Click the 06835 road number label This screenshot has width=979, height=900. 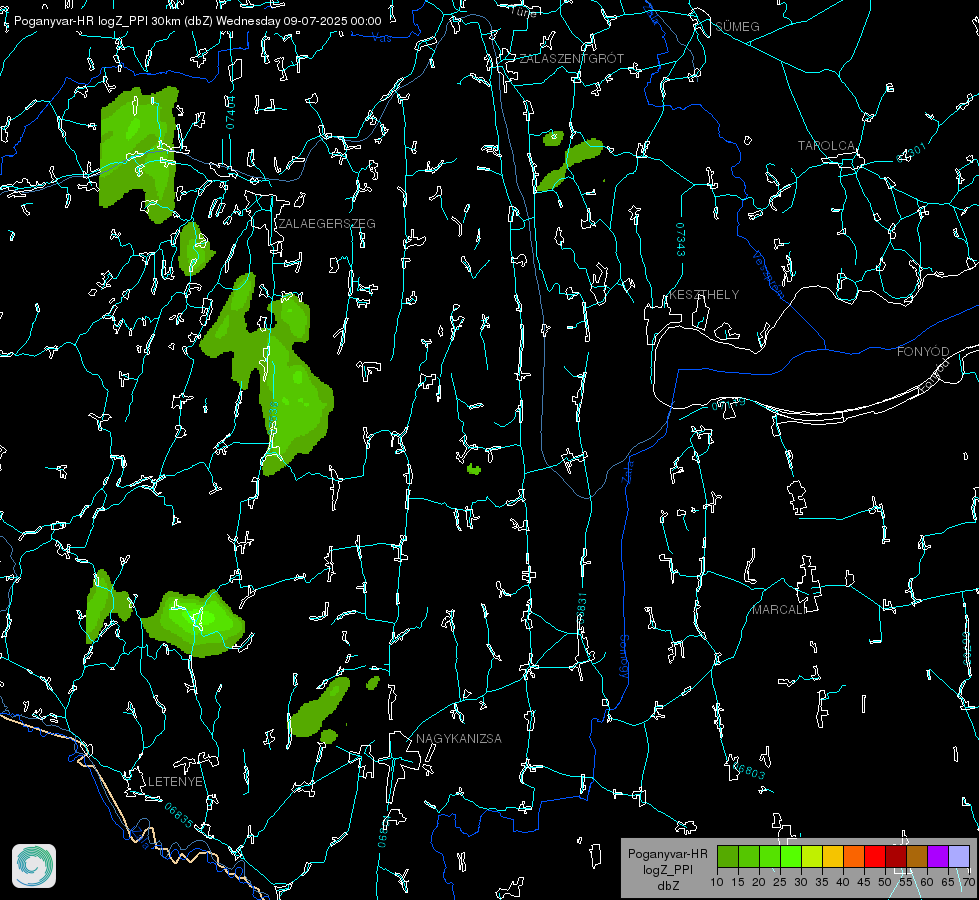tap(179, 816)
